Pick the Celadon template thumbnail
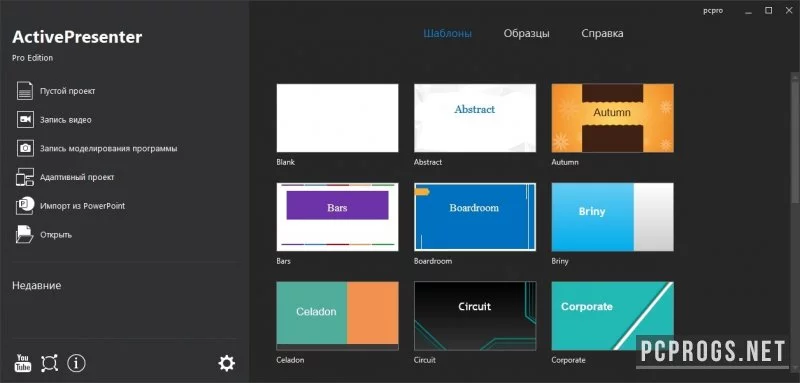The width and height of the screenshot is (800, 383). (337, 316)
